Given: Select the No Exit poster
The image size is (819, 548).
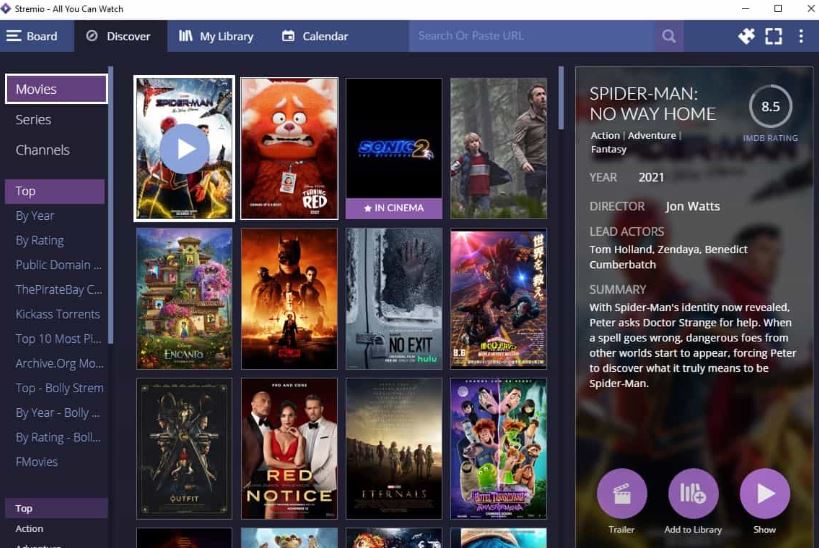Looking at the screenshot, I should click(x=394, y=299).
